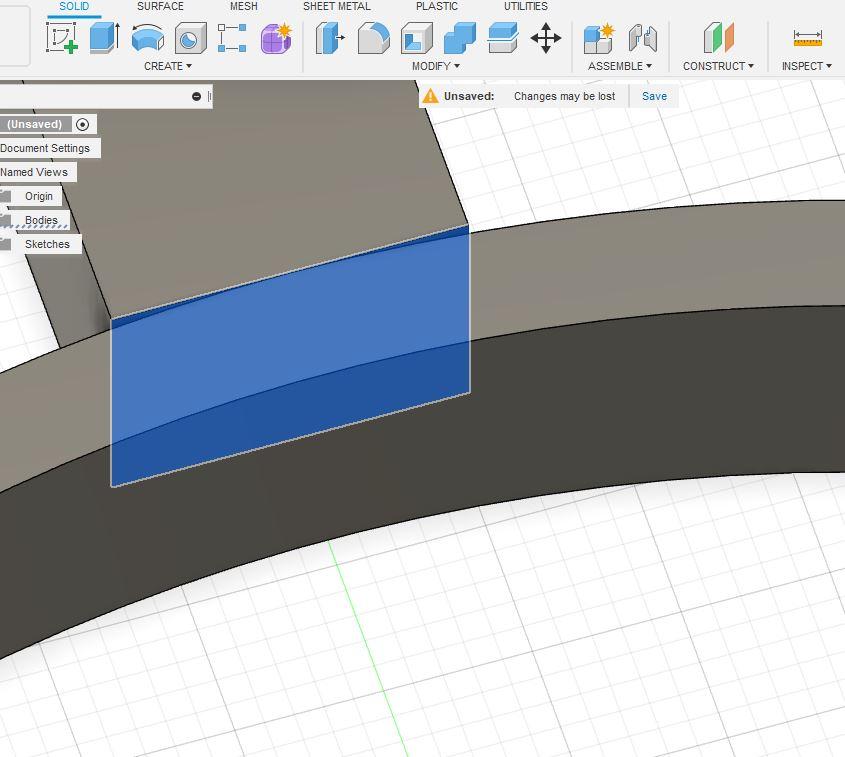
Task: Switch to the SURFACE tab
Action: point(160,6)
